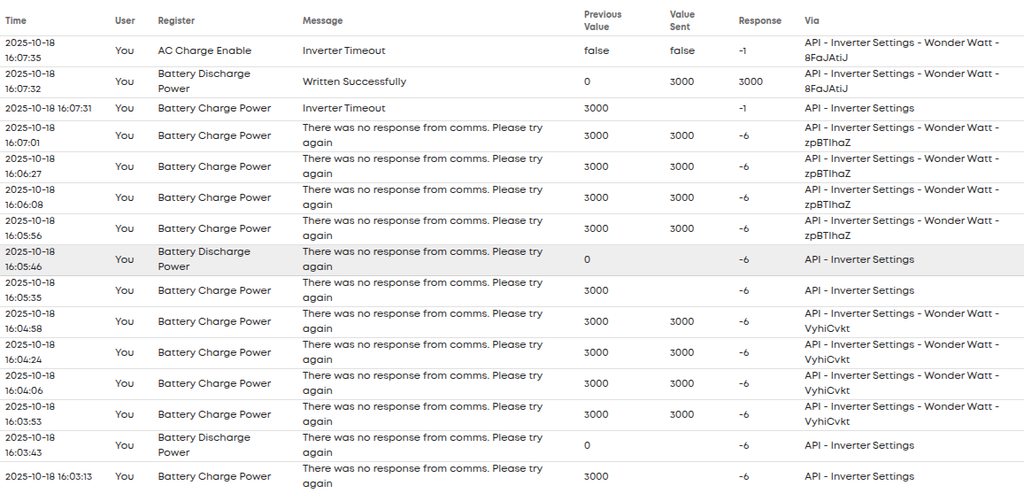Click the Previous Value column header

[x=602, y=20]
